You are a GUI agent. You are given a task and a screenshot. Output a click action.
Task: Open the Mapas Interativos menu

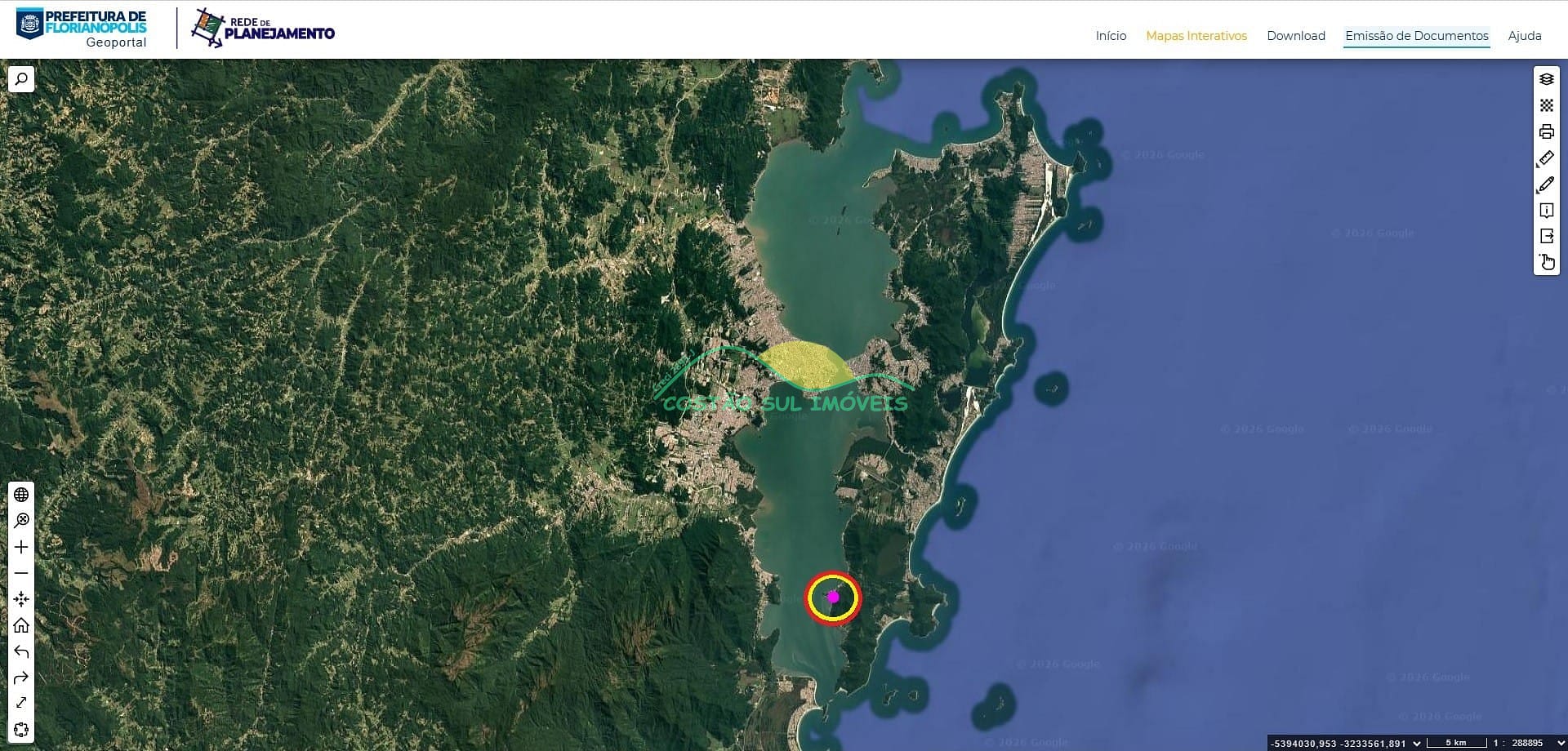coord(1196,36)
